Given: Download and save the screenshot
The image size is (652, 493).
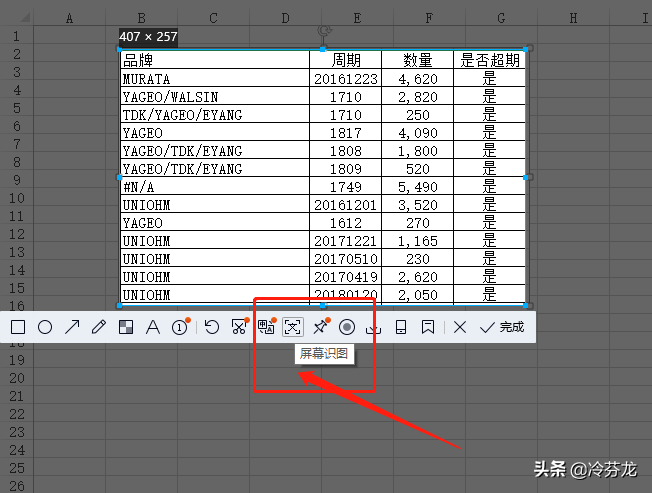Looking at the screenshot, I should click(x=373, y=328).
